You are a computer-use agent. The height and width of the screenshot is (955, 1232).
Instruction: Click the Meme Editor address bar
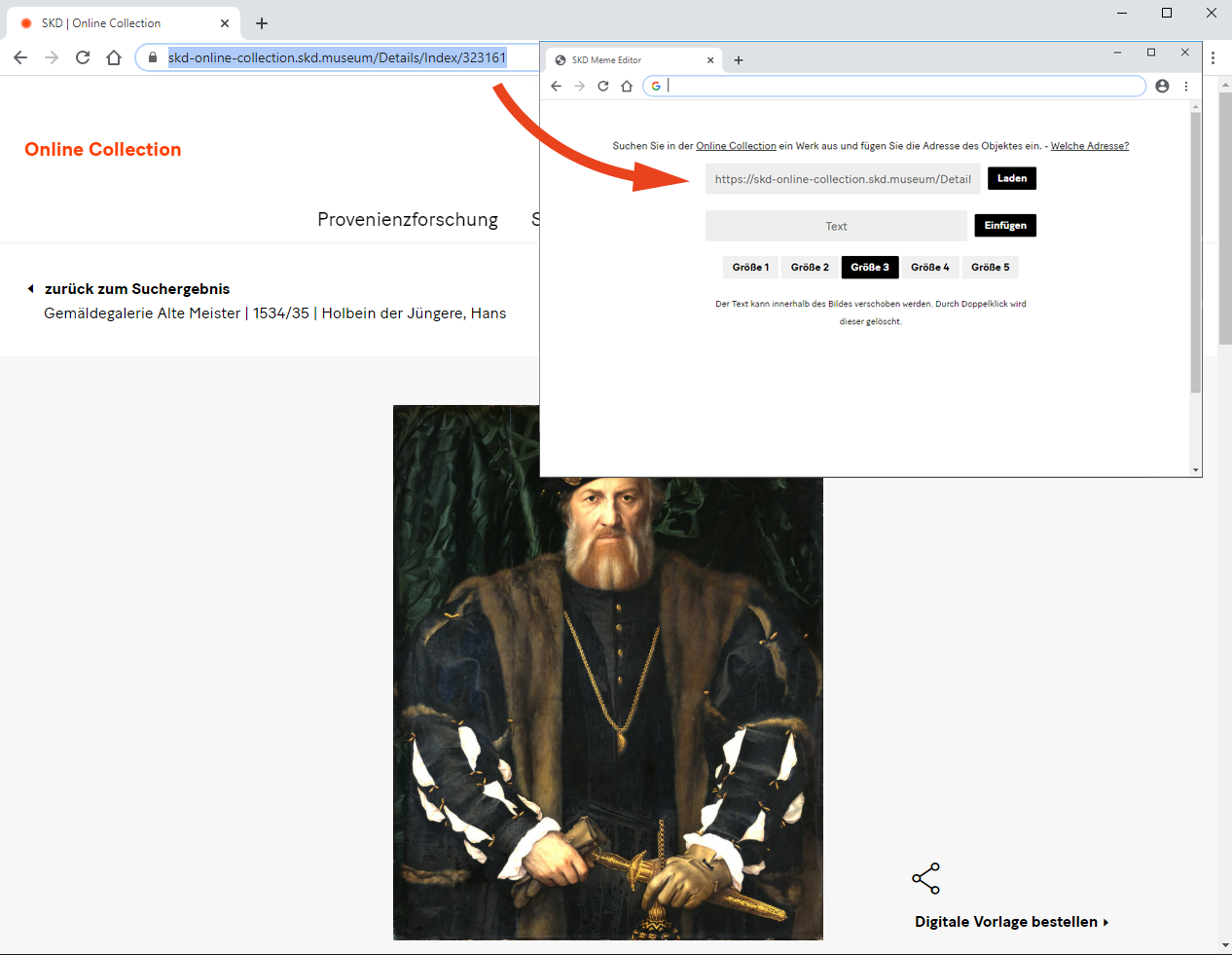point(895,86)
